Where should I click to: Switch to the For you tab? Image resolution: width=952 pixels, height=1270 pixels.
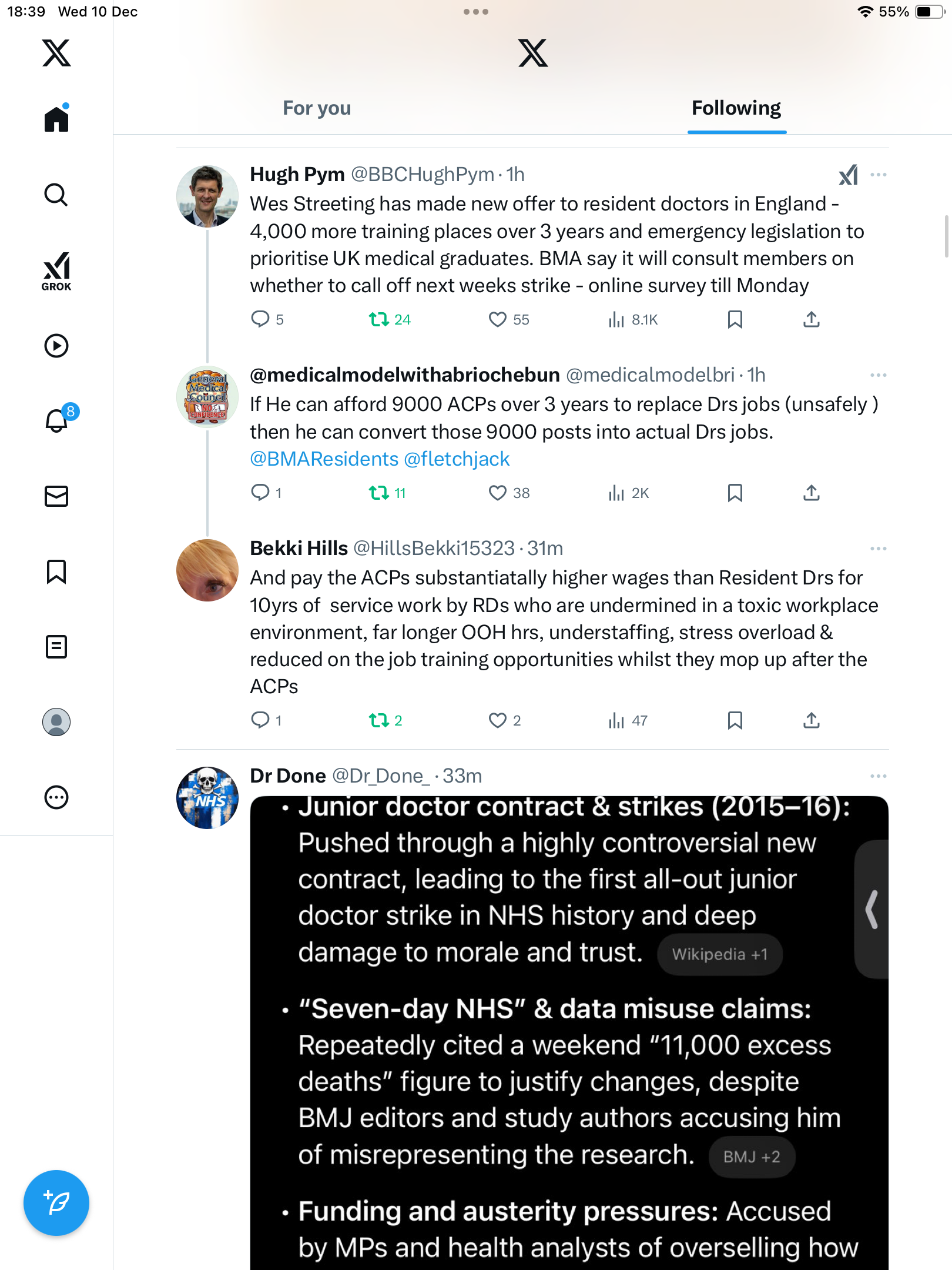pyautogui.click(x=317, y=108)
